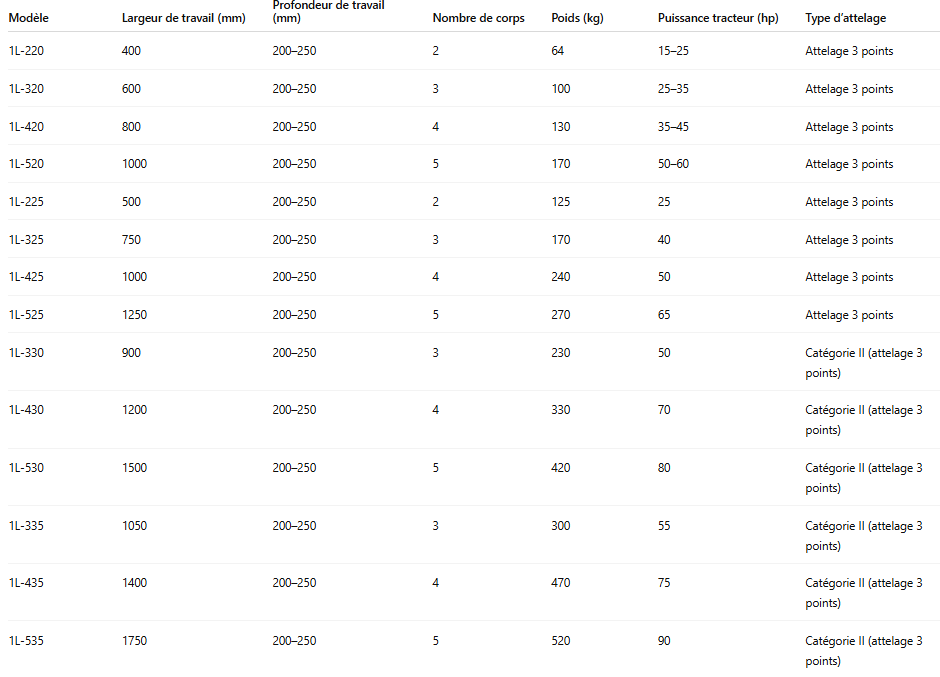Select the 1L-535 model cell

(x=26, y=640)
